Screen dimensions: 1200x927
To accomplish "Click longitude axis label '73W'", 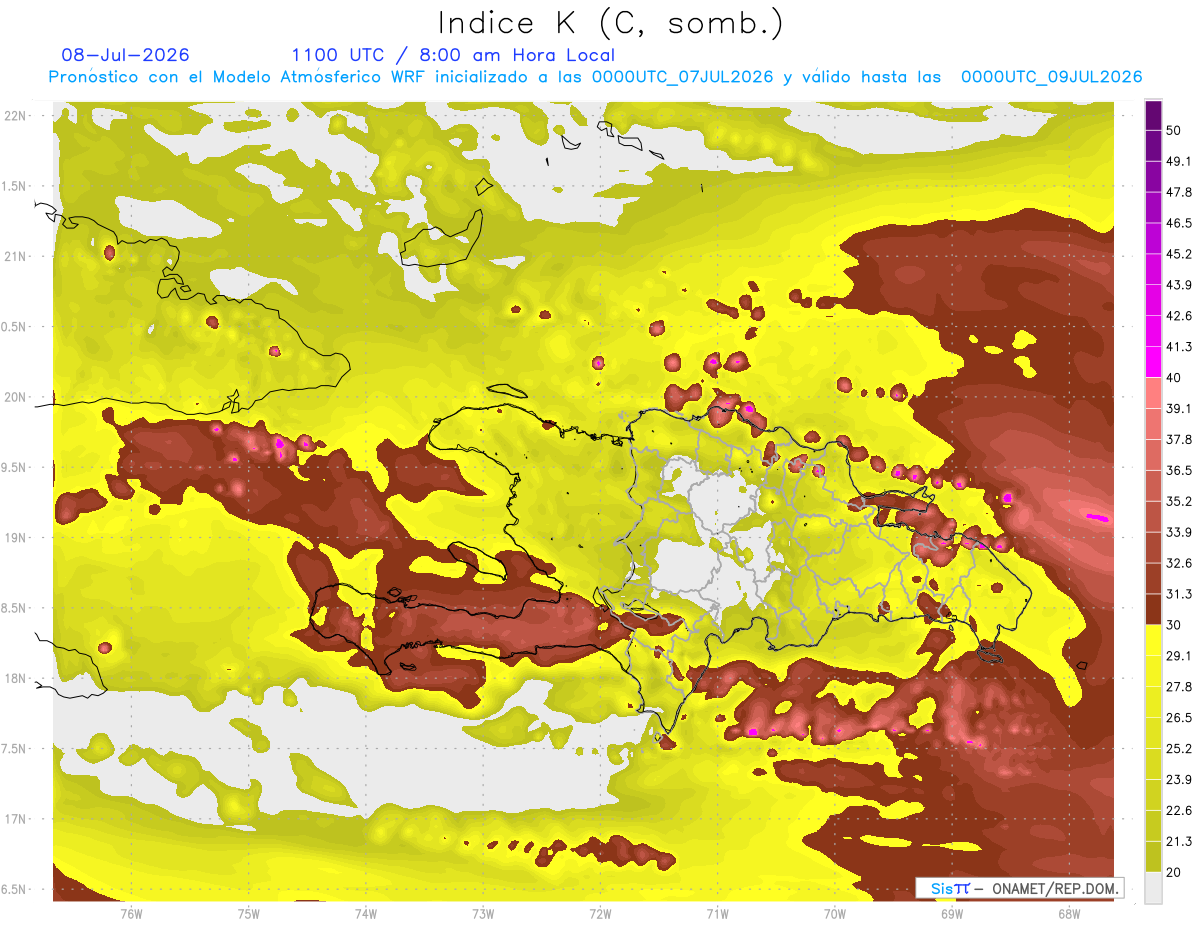I will [x=483, y=913].
